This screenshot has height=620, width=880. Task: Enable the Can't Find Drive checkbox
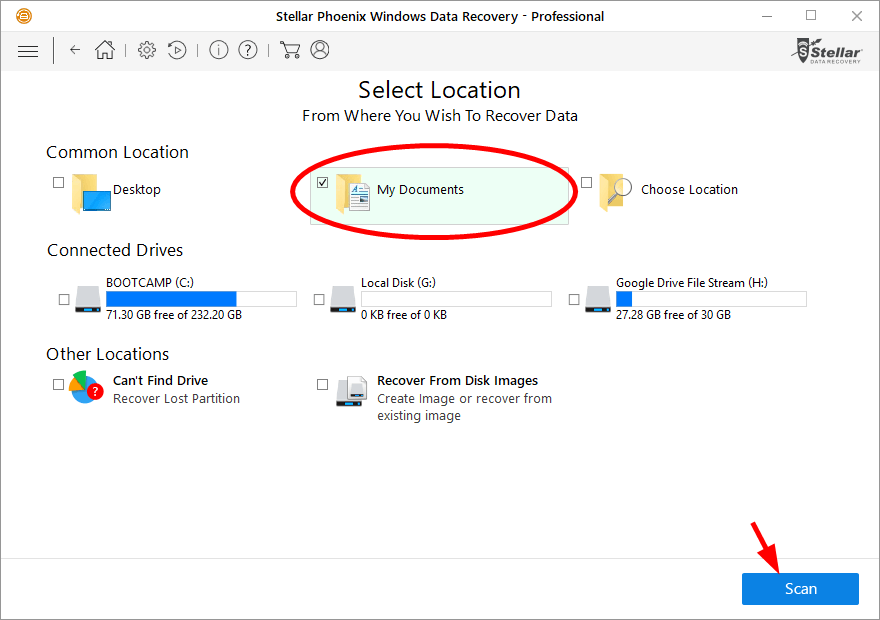[x=58, y=384]
